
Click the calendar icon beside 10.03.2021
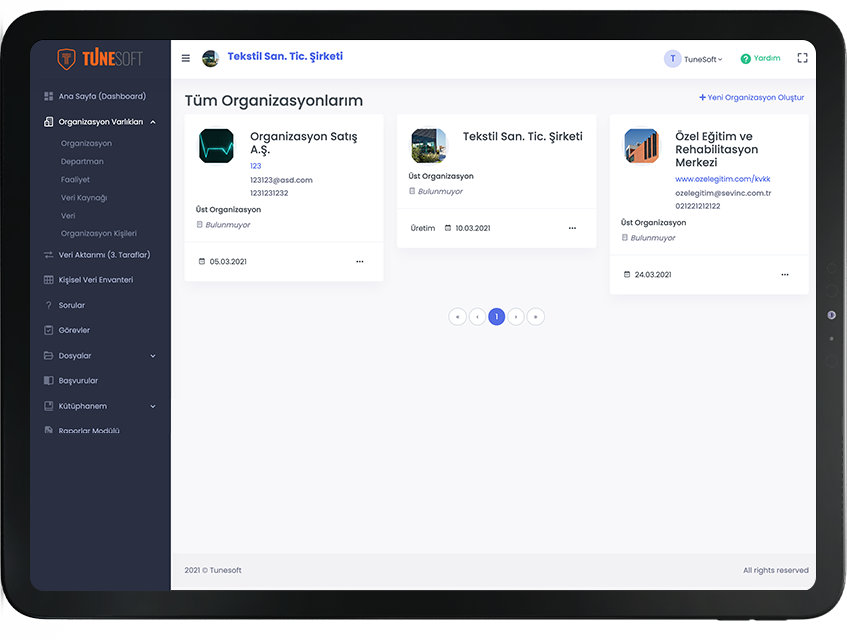tap(448, 228)
